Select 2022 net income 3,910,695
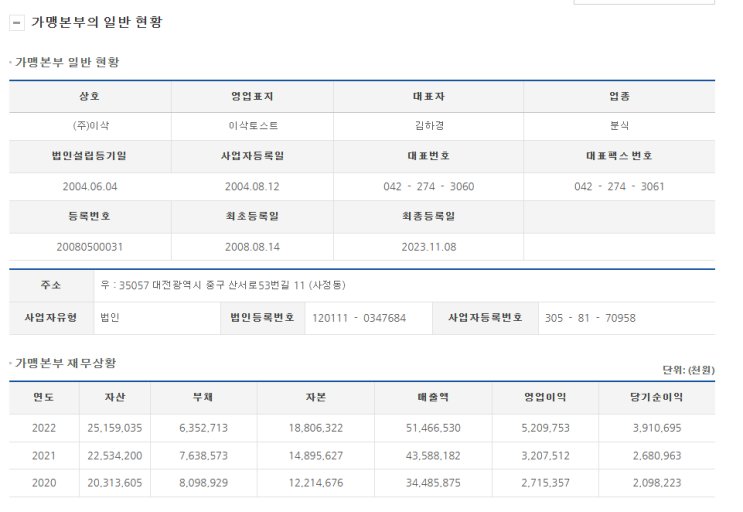This screenshot has width=743, height=512. tap(657, 428)
